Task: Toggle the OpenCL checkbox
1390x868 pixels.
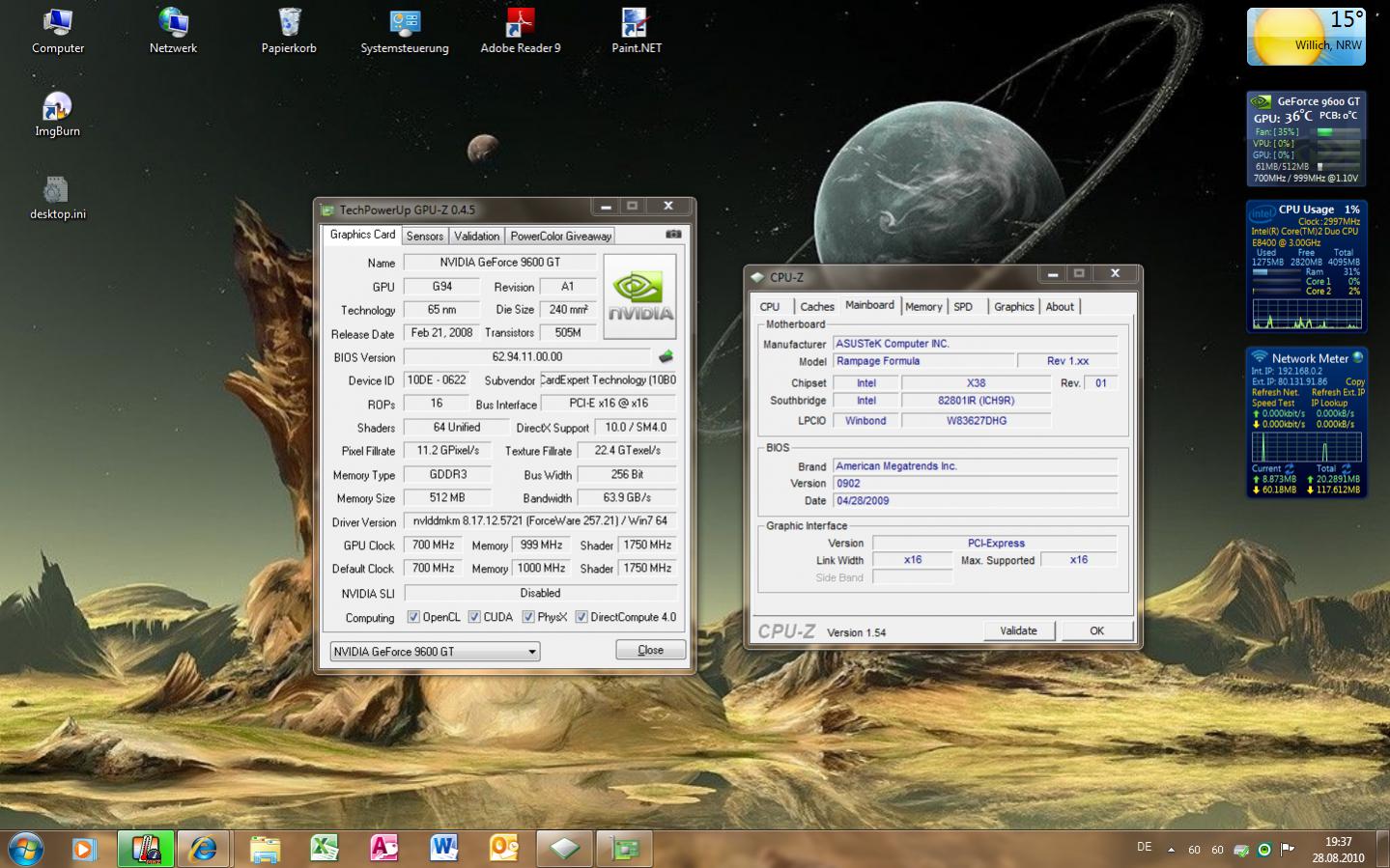Action: pyautogui.click(x=413, y=617)
